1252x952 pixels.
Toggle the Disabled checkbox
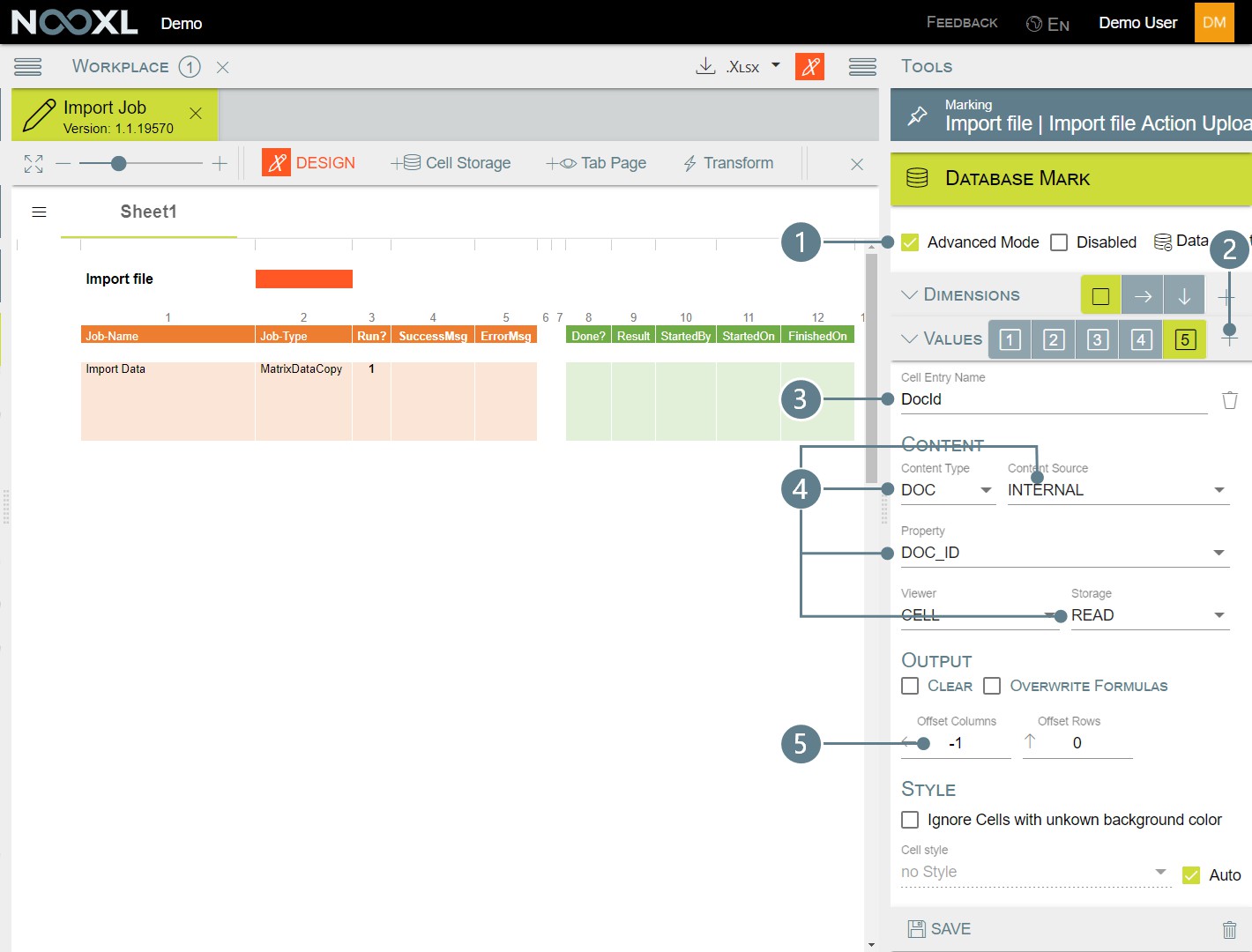click(x=1059, y=242)
